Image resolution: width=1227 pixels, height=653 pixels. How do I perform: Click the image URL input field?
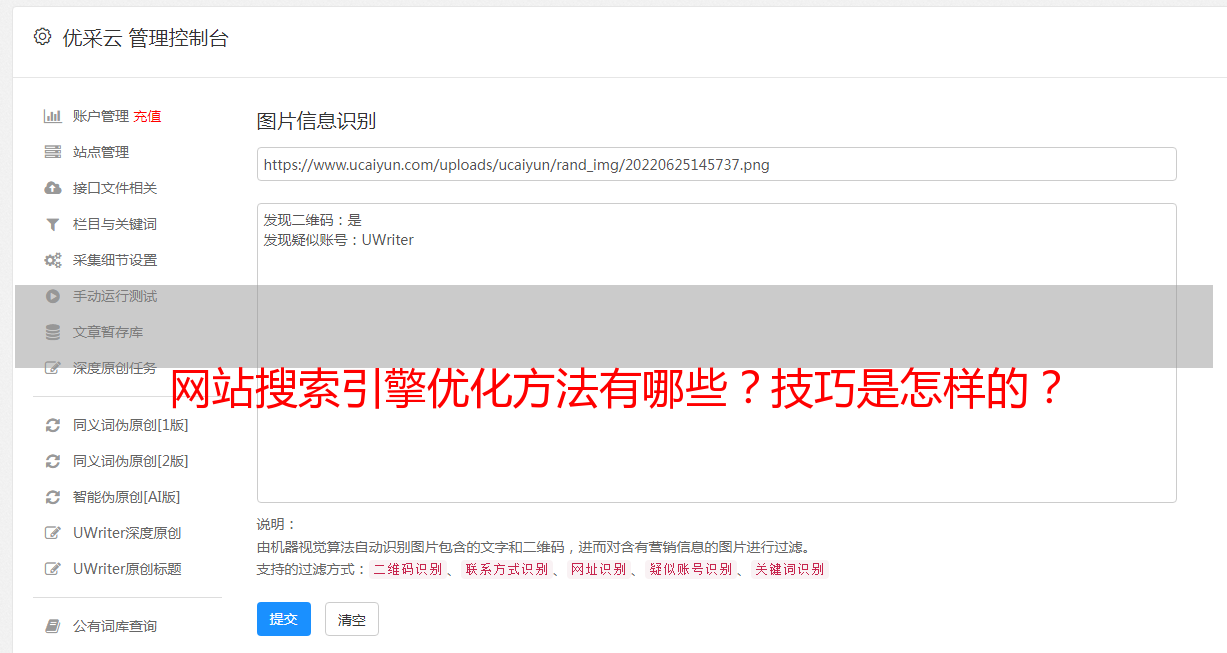(716, 164)
